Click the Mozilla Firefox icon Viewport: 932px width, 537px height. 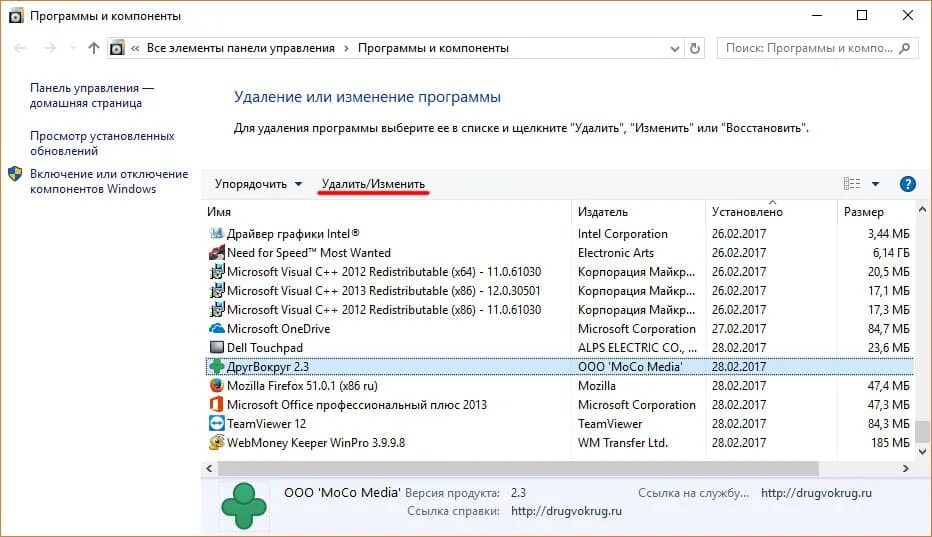[217, 385]
